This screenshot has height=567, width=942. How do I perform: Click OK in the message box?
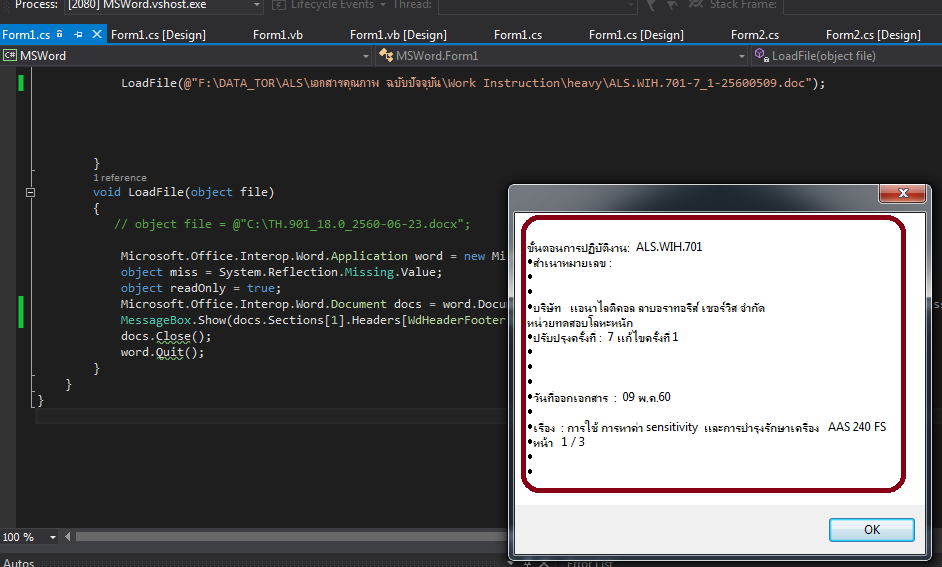[x=872, y=530]
